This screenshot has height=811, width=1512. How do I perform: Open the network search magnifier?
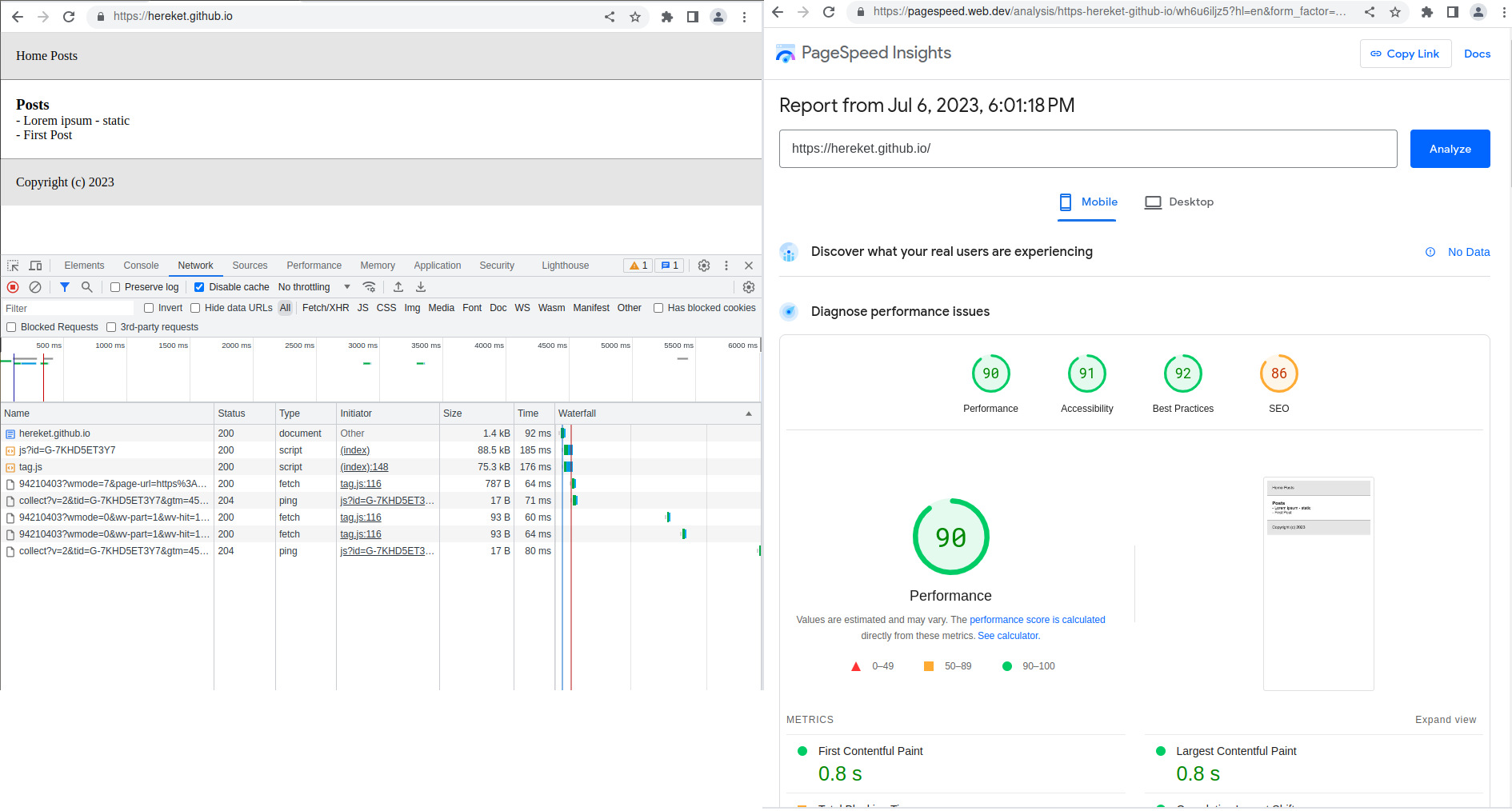(x=86, y=287)
